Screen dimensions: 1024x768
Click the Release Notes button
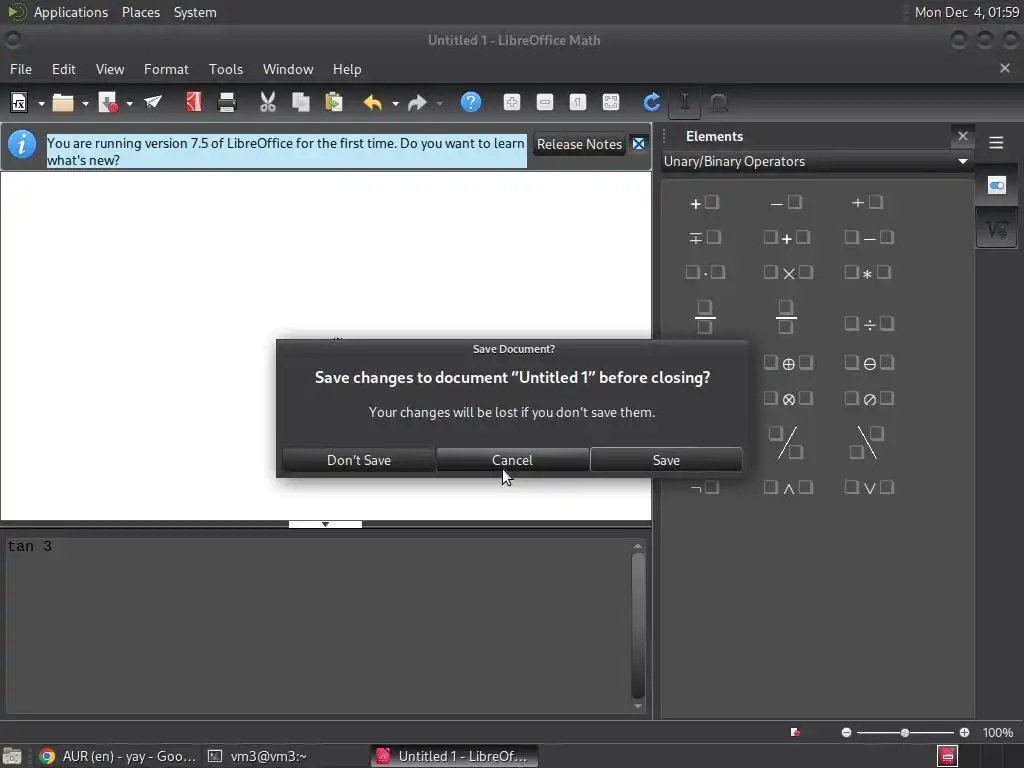[579, 144]
